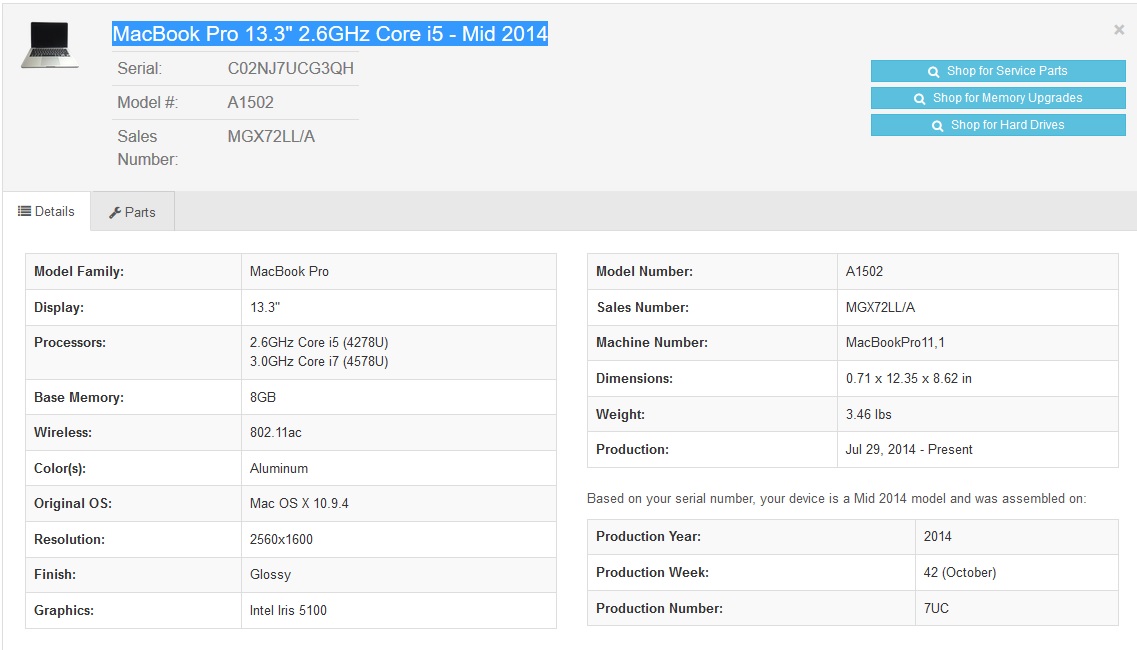Click the processor 3.0GHz Core i7 (4578U)
Screen dimensions: 1137x650
point(319,361)
